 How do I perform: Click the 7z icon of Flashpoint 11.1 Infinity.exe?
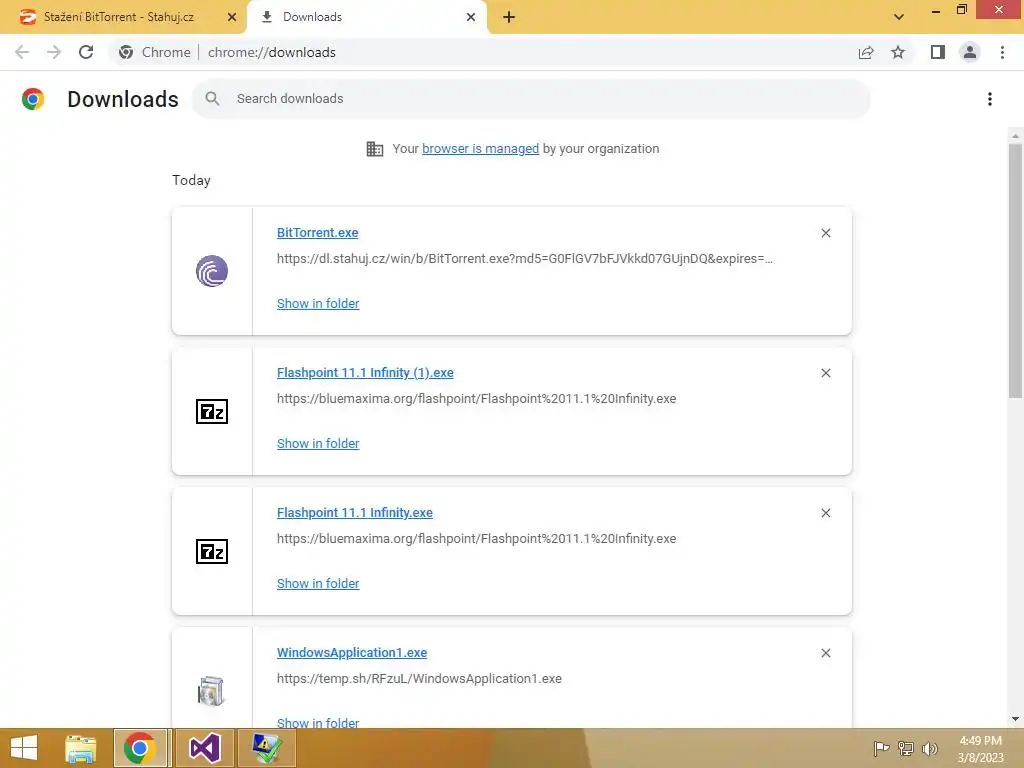coord(212,551)
